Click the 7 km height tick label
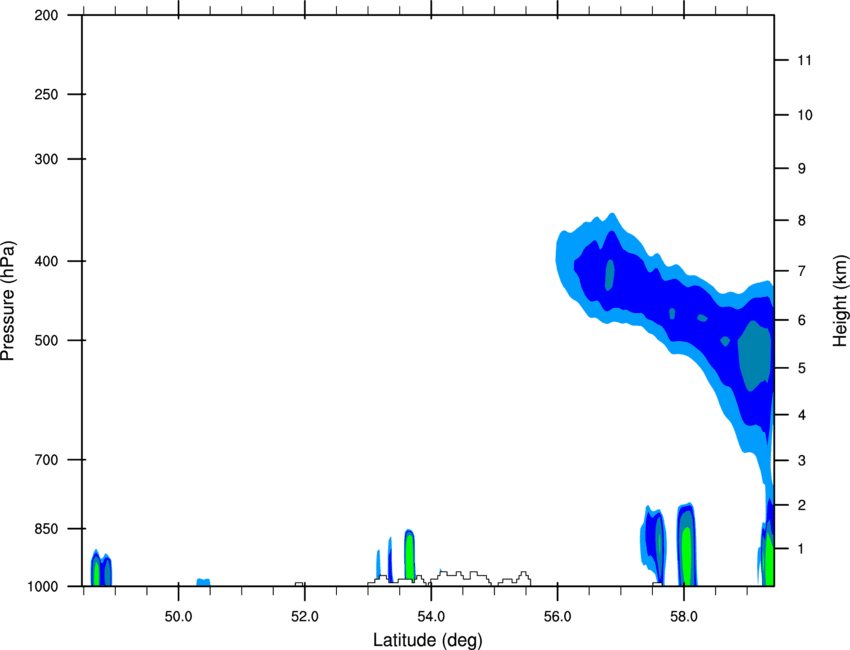This screenshot has height=650, width=850. (x=802, y=271)
